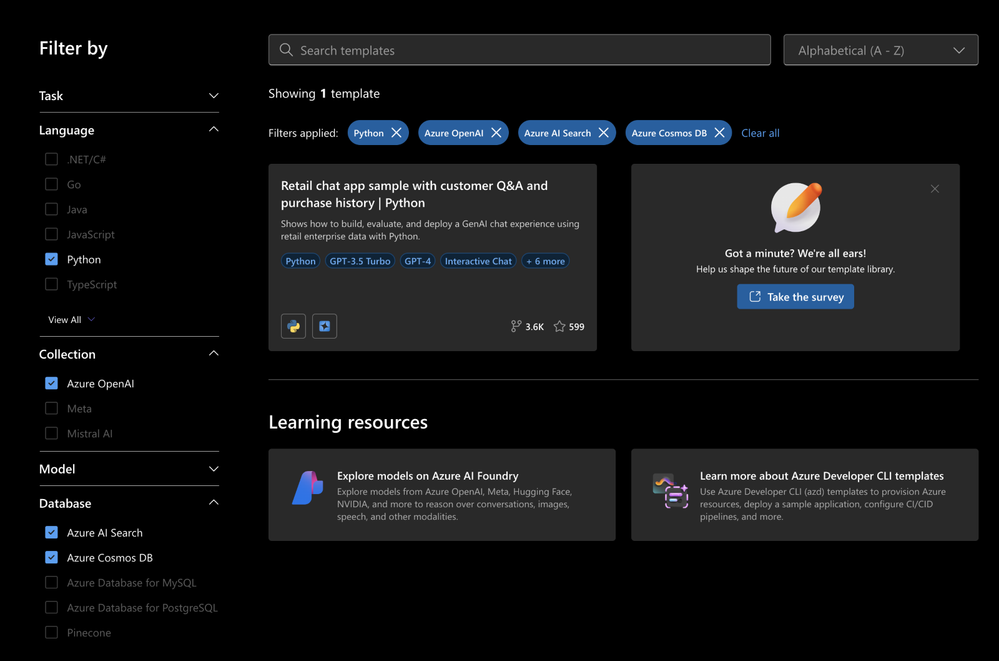
Task: Click the fork count icon showing 3.6K
Action: (x=515, y=326)
